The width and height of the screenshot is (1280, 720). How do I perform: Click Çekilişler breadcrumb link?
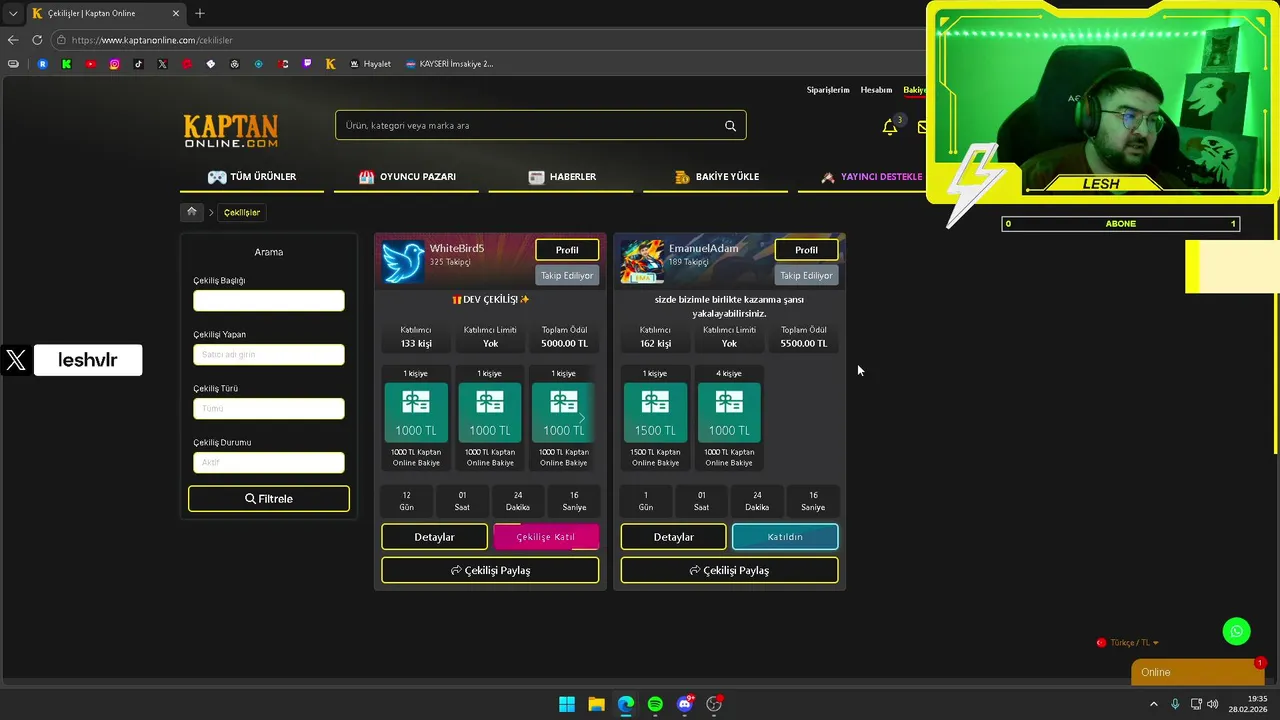coord(242,213)
